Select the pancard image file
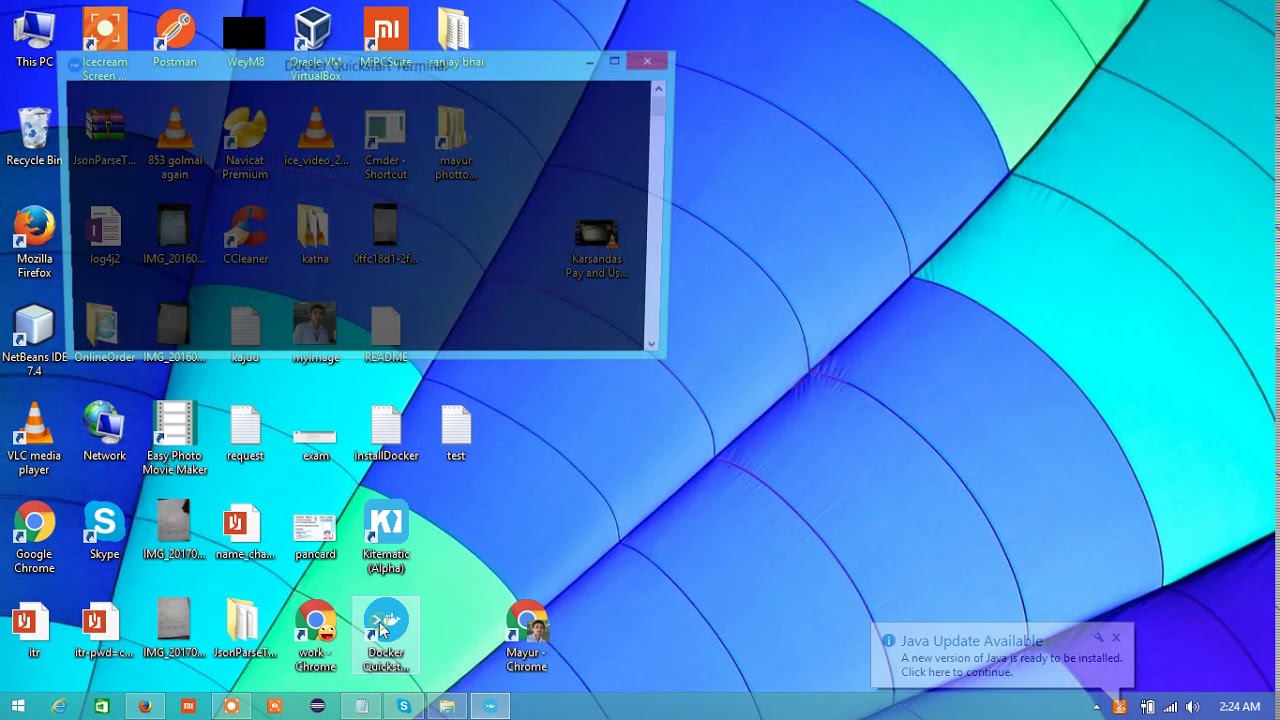 pos(315,535)
